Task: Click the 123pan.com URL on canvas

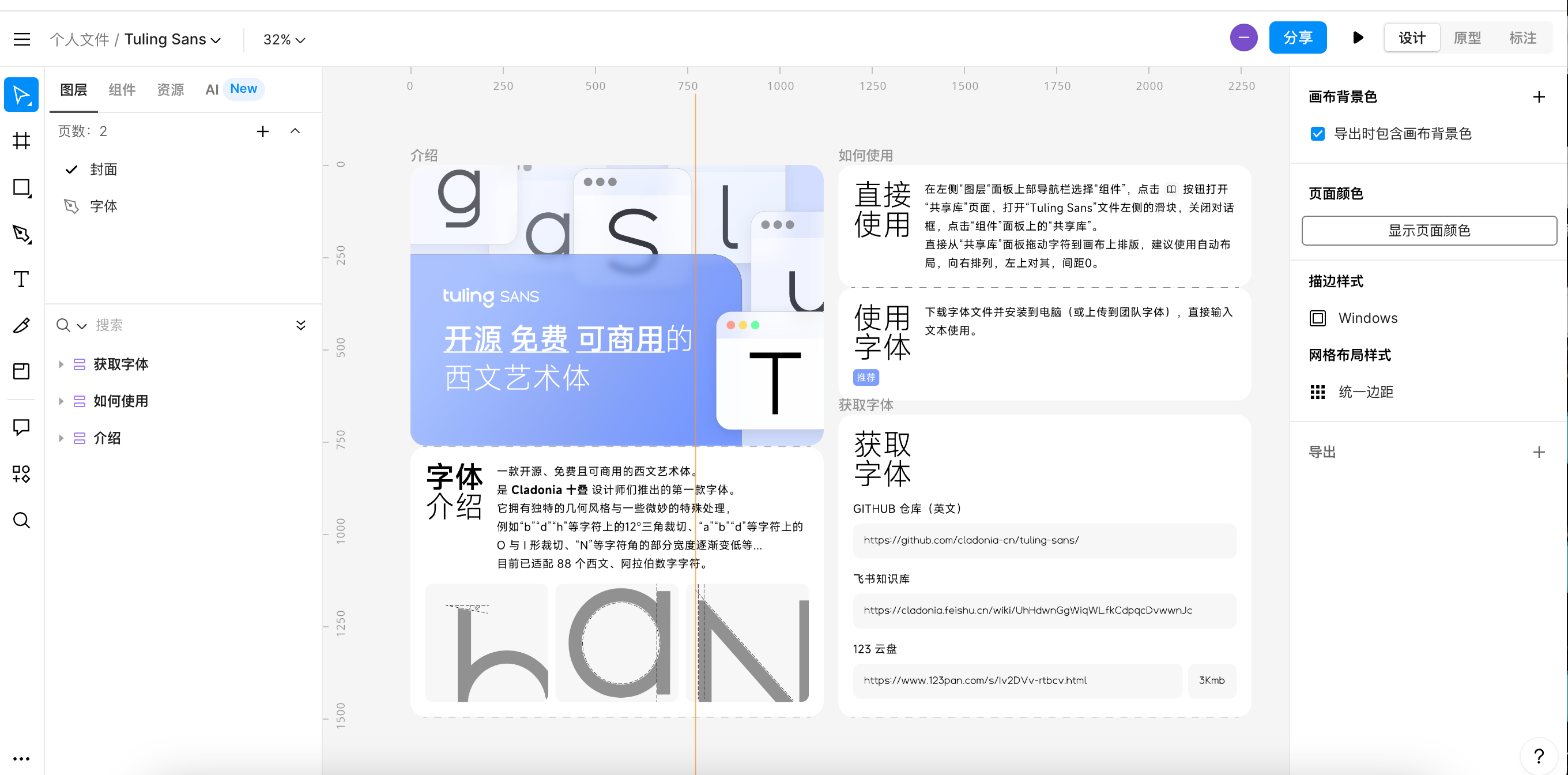Action: (975, 680)
